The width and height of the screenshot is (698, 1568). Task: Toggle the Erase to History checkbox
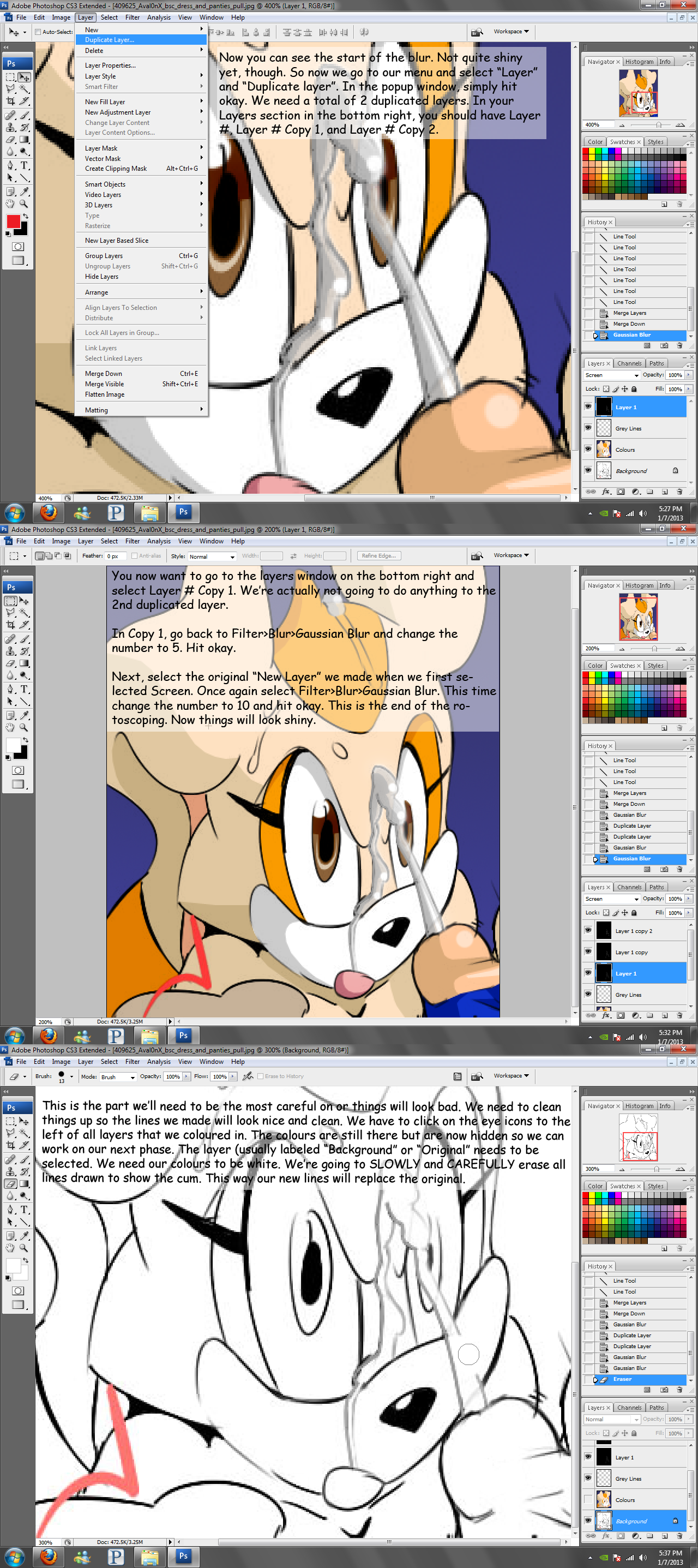click(261, 1076)
